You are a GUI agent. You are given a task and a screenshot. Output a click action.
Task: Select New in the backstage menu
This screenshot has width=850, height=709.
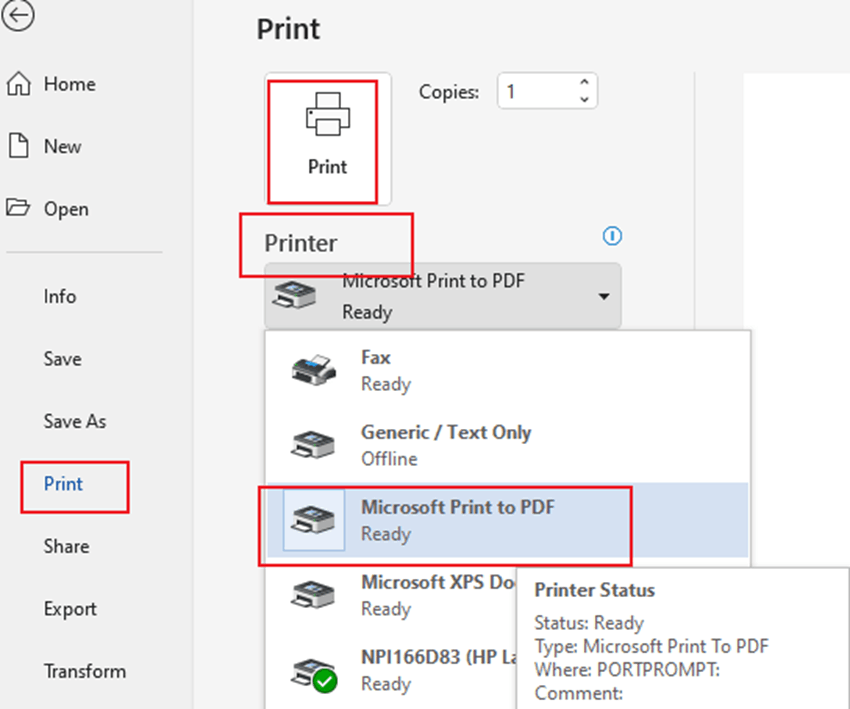[x=62, y=146]
